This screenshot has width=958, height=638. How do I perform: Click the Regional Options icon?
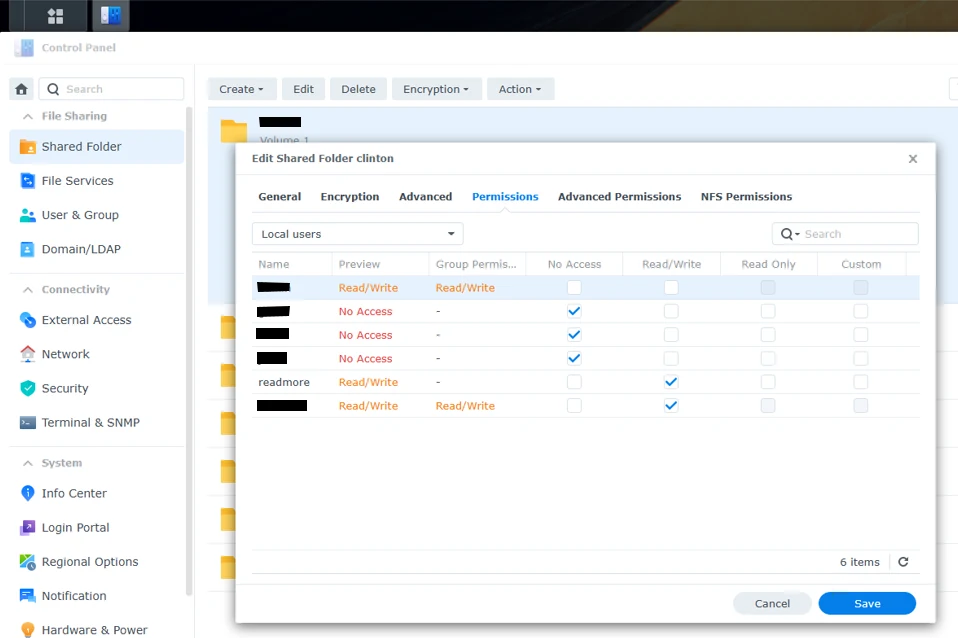click(27, 562)
